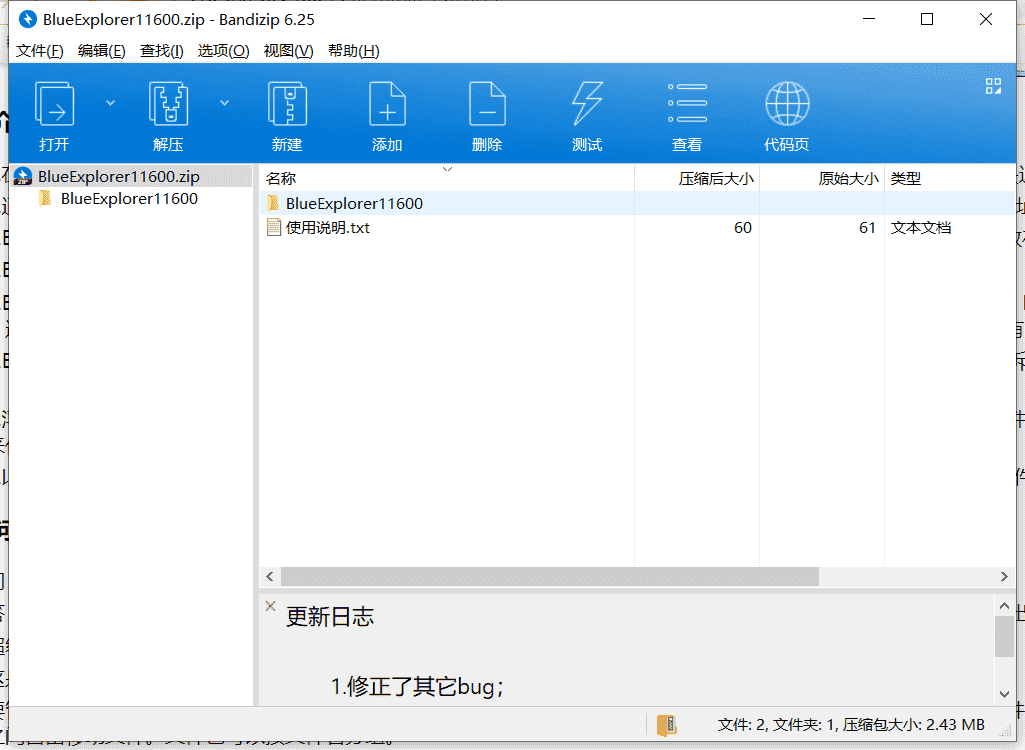Click the 打开 (Open) toolbar icon
1025x750 pixels.
tap(54, 104)
